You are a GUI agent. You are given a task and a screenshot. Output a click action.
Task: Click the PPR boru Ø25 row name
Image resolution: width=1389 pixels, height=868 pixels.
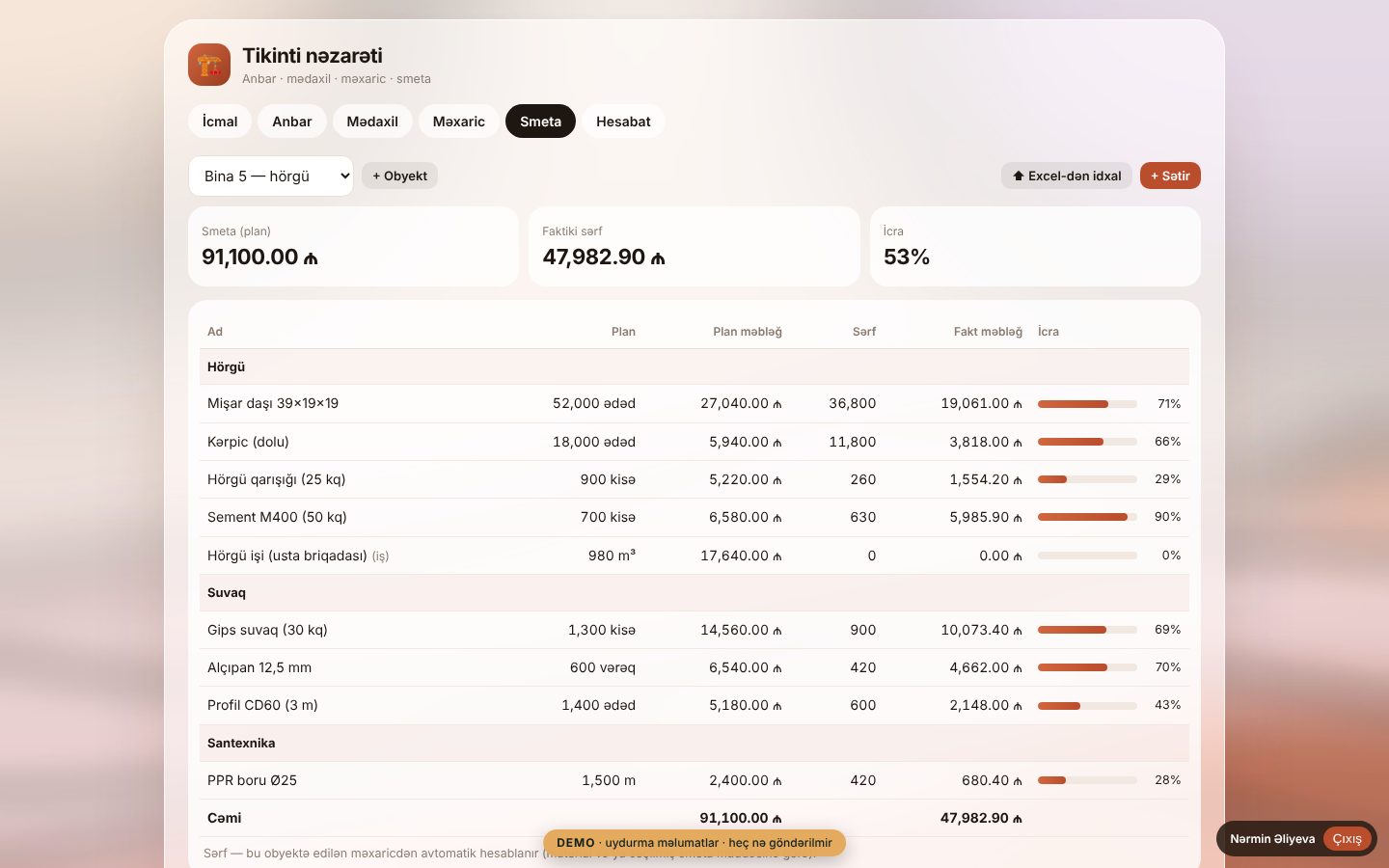252,780
